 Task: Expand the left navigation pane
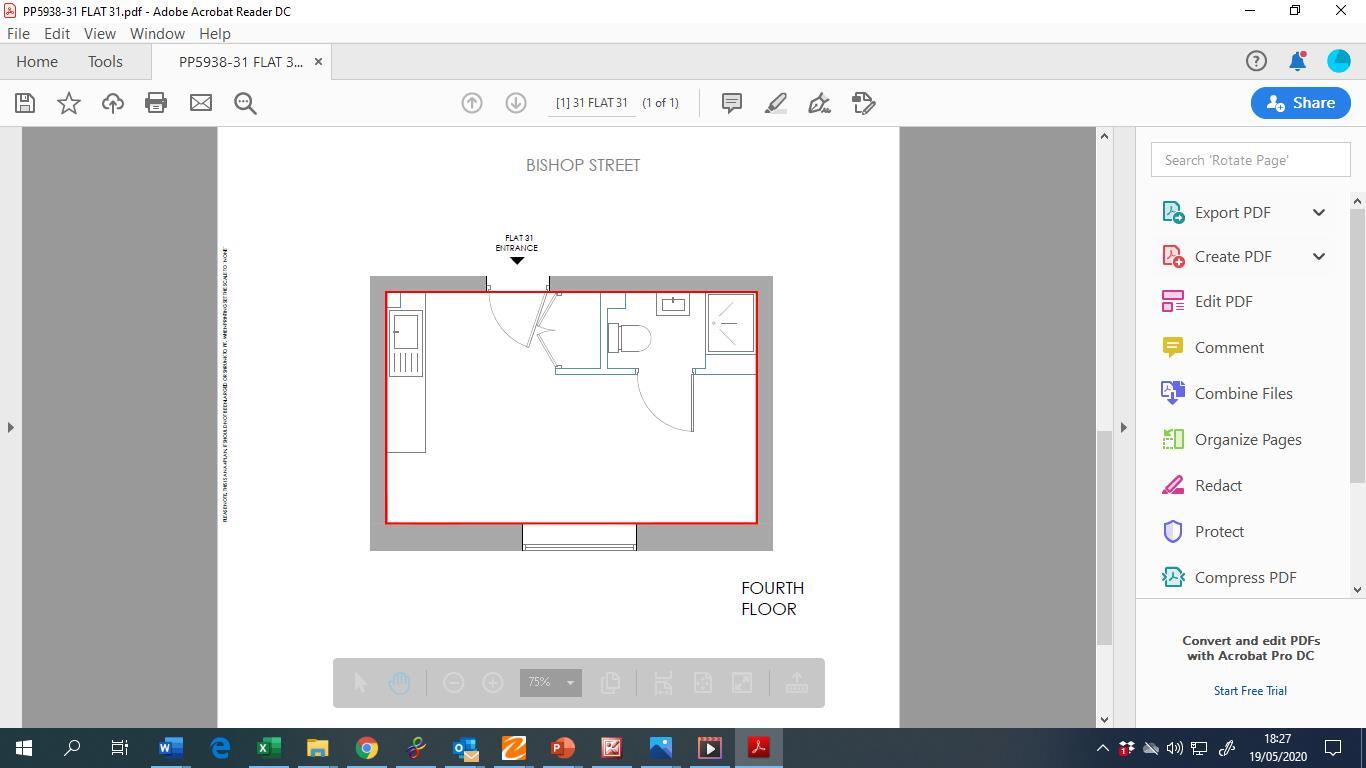tap(10, 427)
